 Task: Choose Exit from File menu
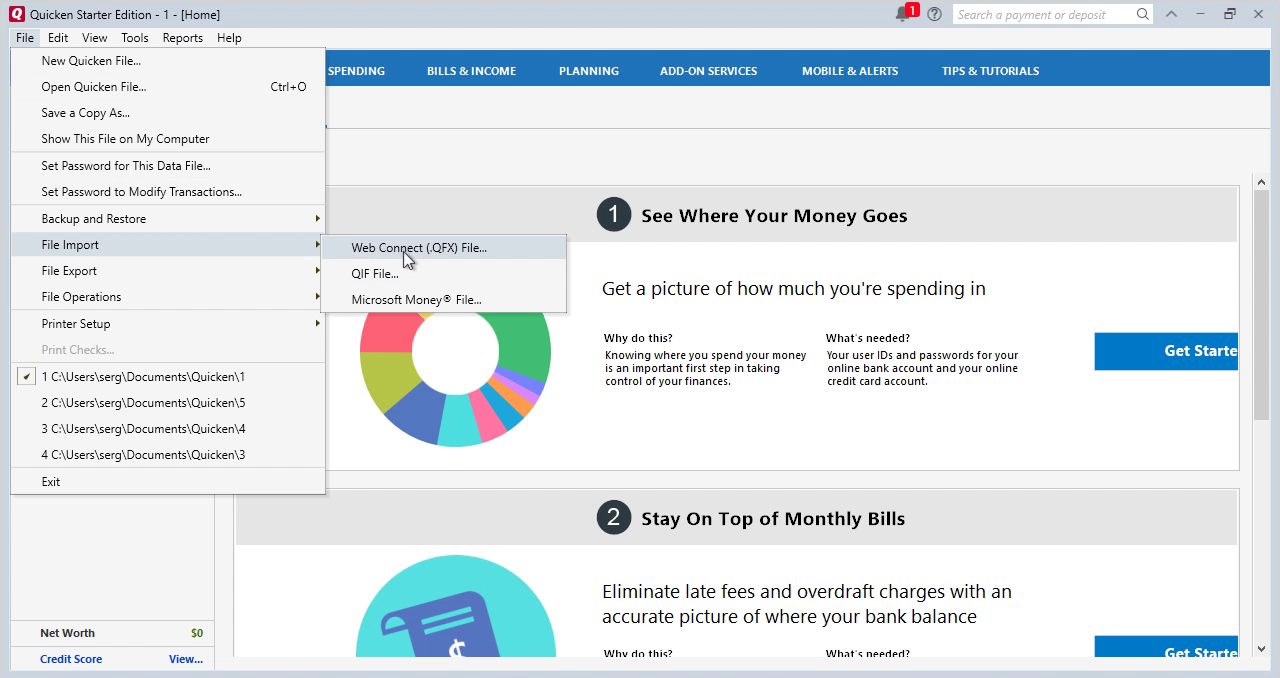pyautogui.click(x=168, y=482)
